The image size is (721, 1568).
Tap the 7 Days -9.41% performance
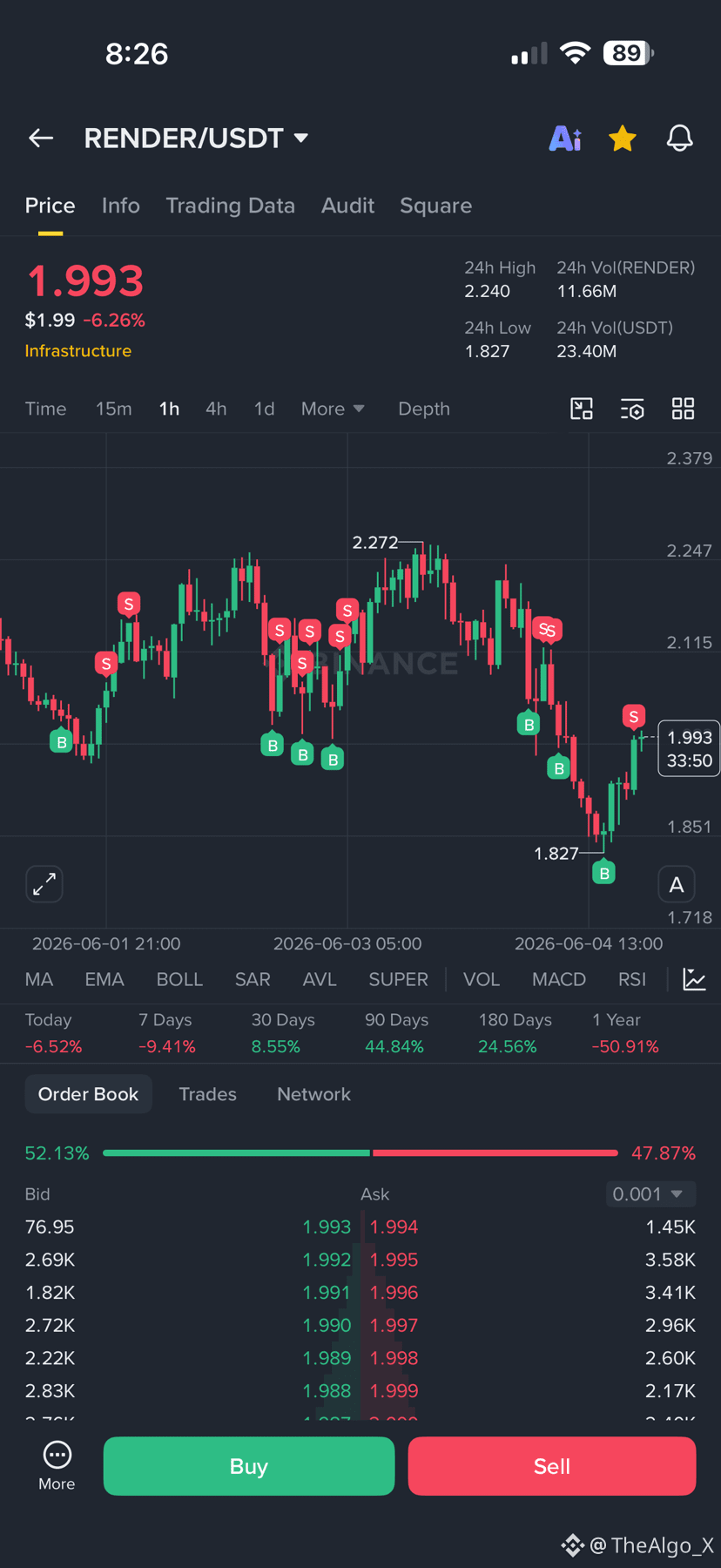[167, 1033]
